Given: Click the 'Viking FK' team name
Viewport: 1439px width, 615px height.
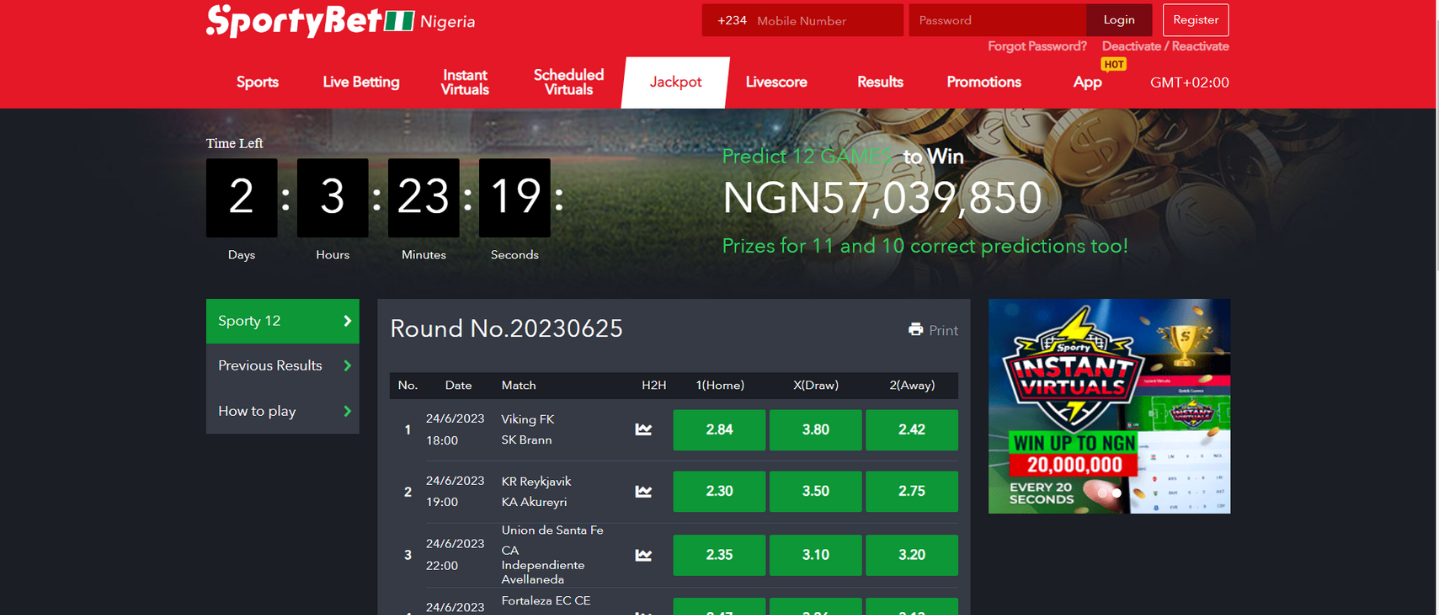Looking at the screenshot, I should [527, 419].
